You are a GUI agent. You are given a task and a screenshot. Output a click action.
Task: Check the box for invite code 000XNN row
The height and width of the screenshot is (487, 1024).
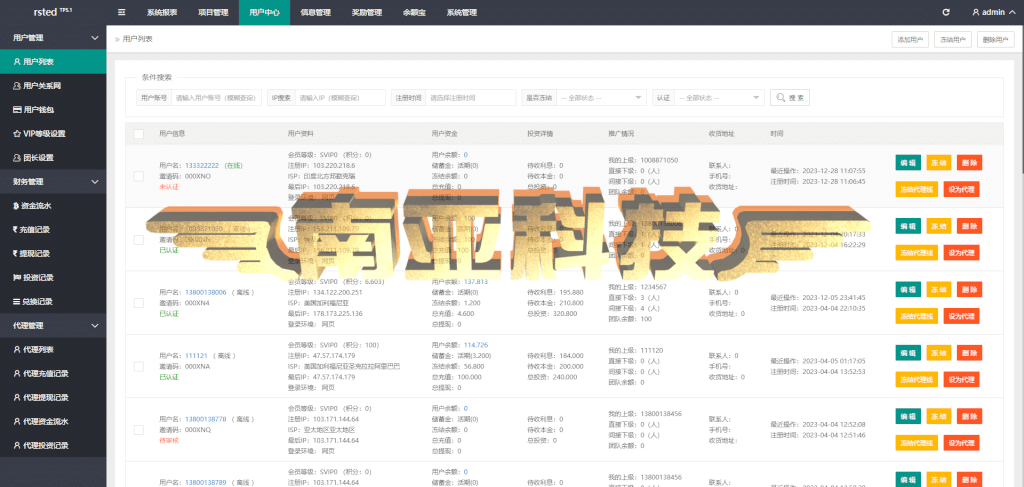[x=138, y=240]
